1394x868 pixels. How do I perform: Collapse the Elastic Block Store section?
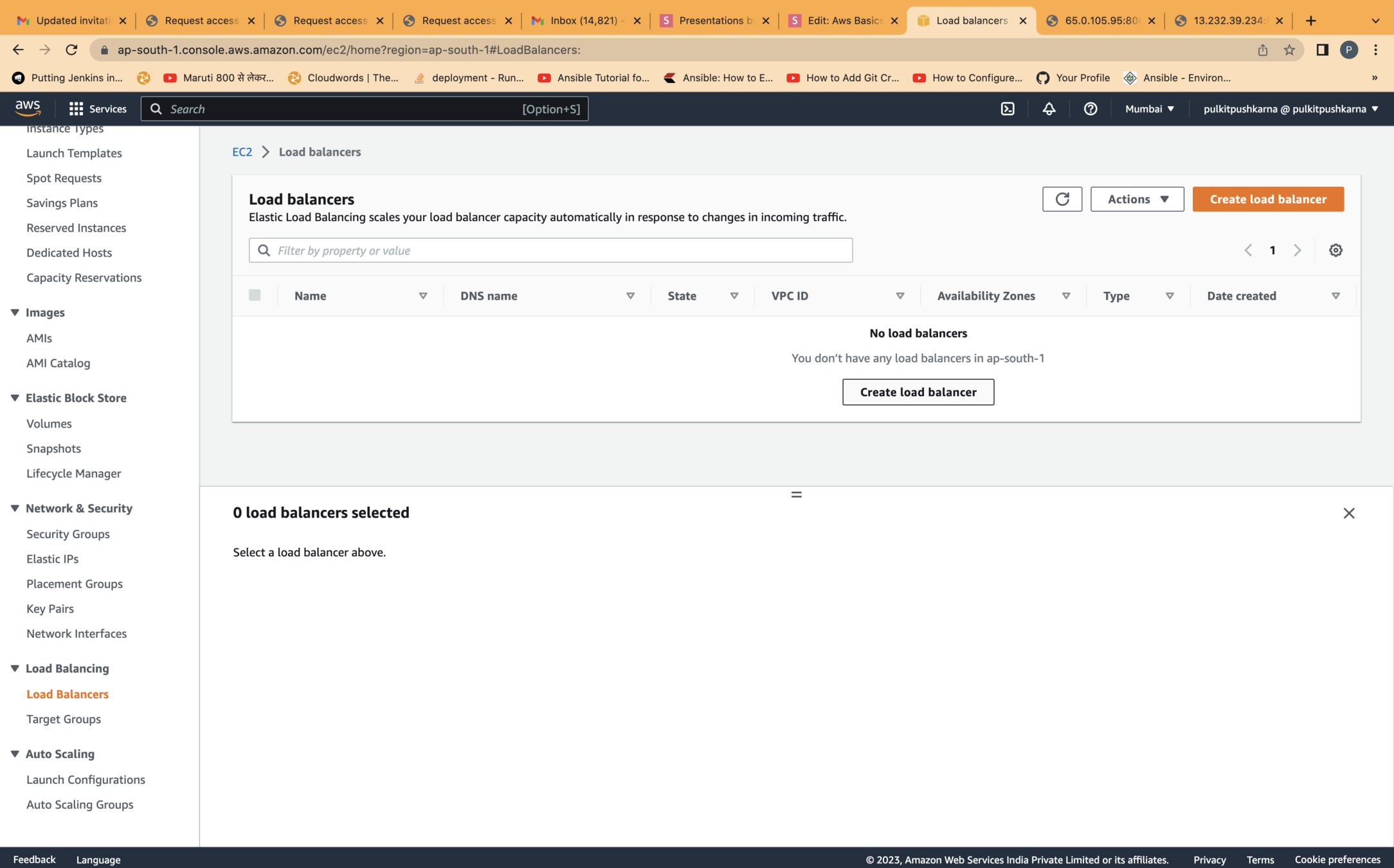(15, 398)
